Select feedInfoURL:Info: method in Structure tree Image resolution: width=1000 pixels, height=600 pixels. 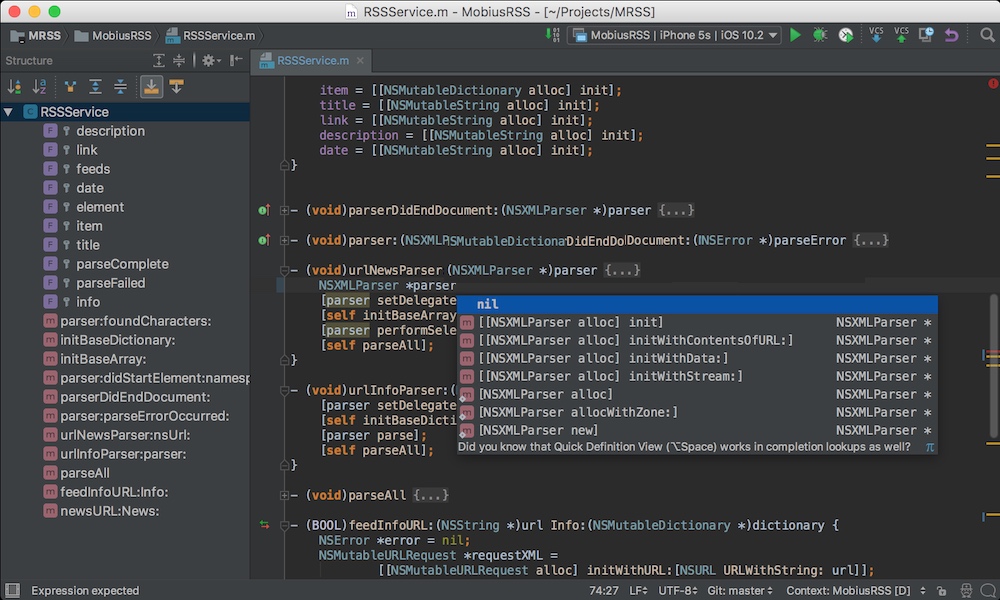point(114,492)
